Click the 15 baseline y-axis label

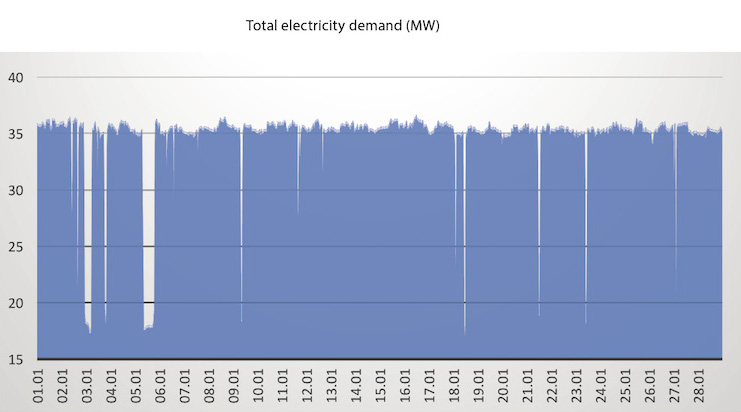[x=15, y=358]
